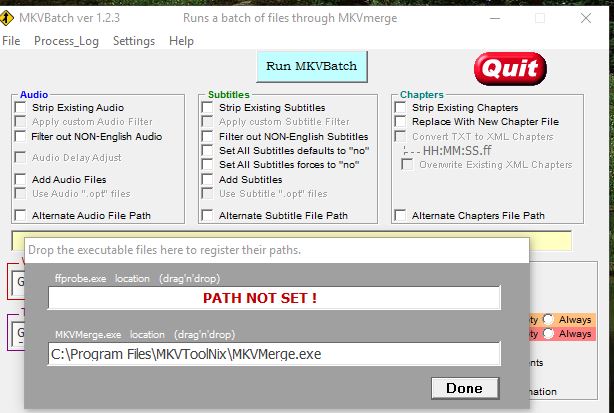The height and width of the screenshot is (413, 614).
Task: Click the 'MKVMerge.exe location (drag'n'drop)' label
Action: point(145,334)
